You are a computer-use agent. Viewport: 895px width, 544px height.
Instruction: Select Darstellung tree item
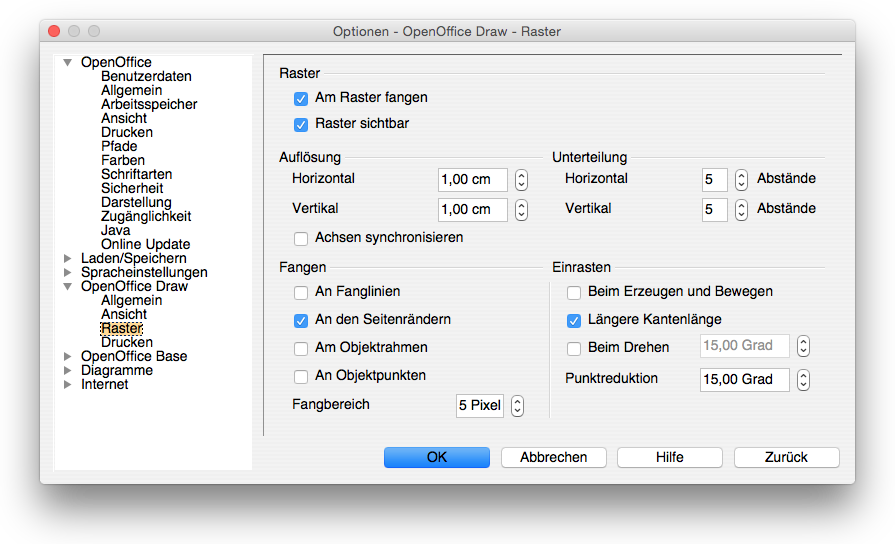click(136, 202)
